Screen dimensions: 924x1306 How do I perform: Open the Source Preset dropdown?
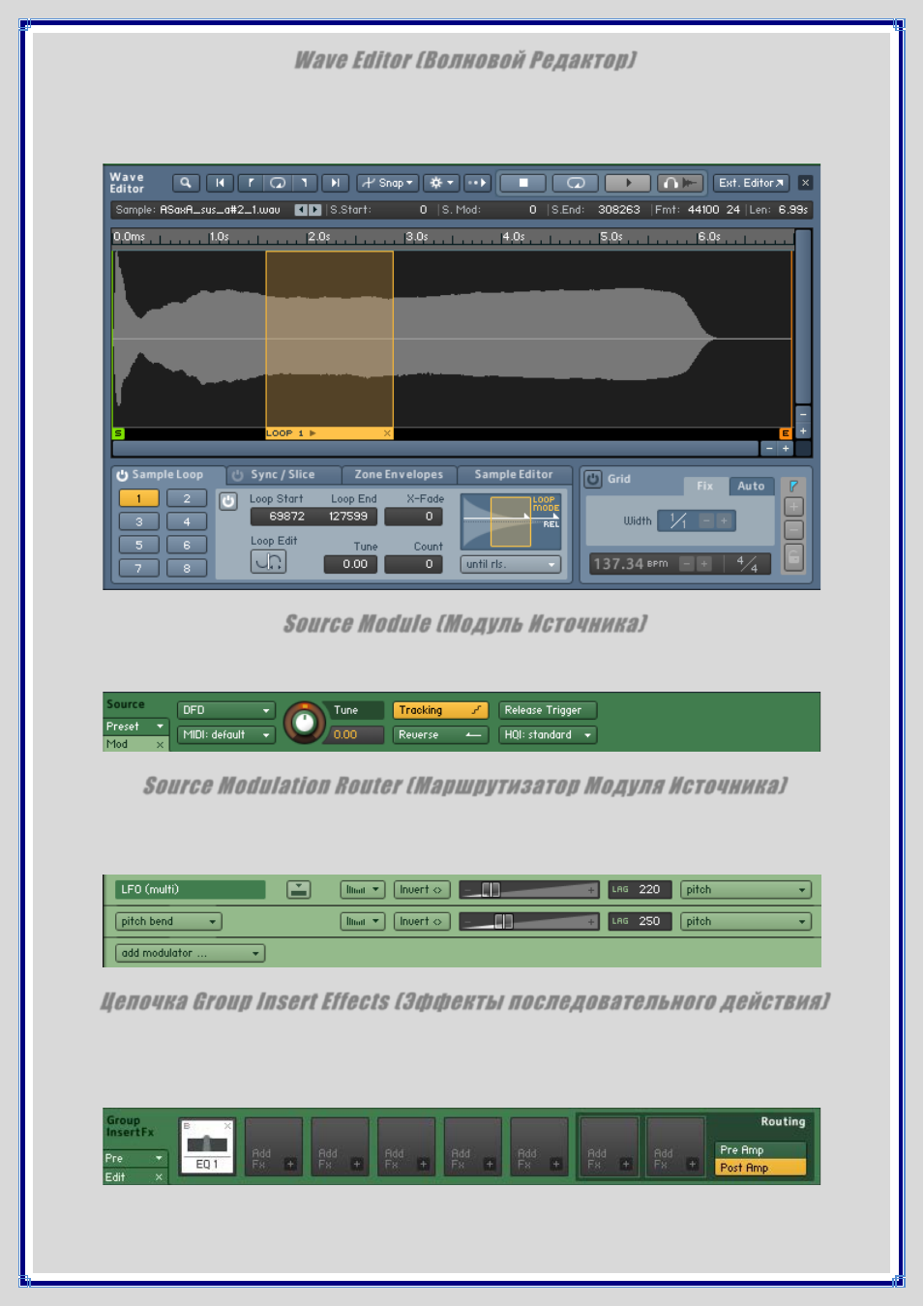135,727
